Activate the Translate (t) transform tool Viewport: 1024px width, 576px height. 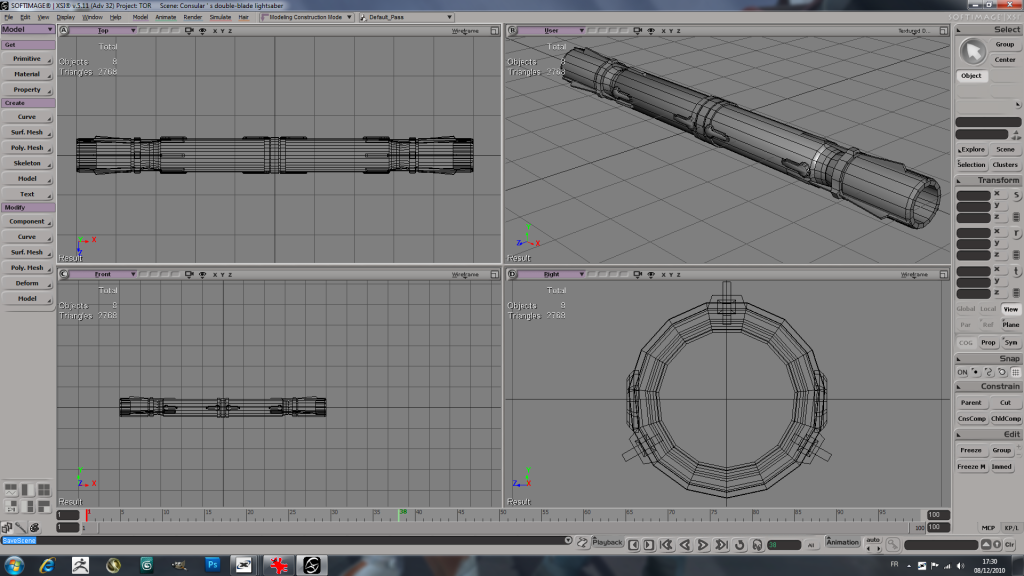1016,271
